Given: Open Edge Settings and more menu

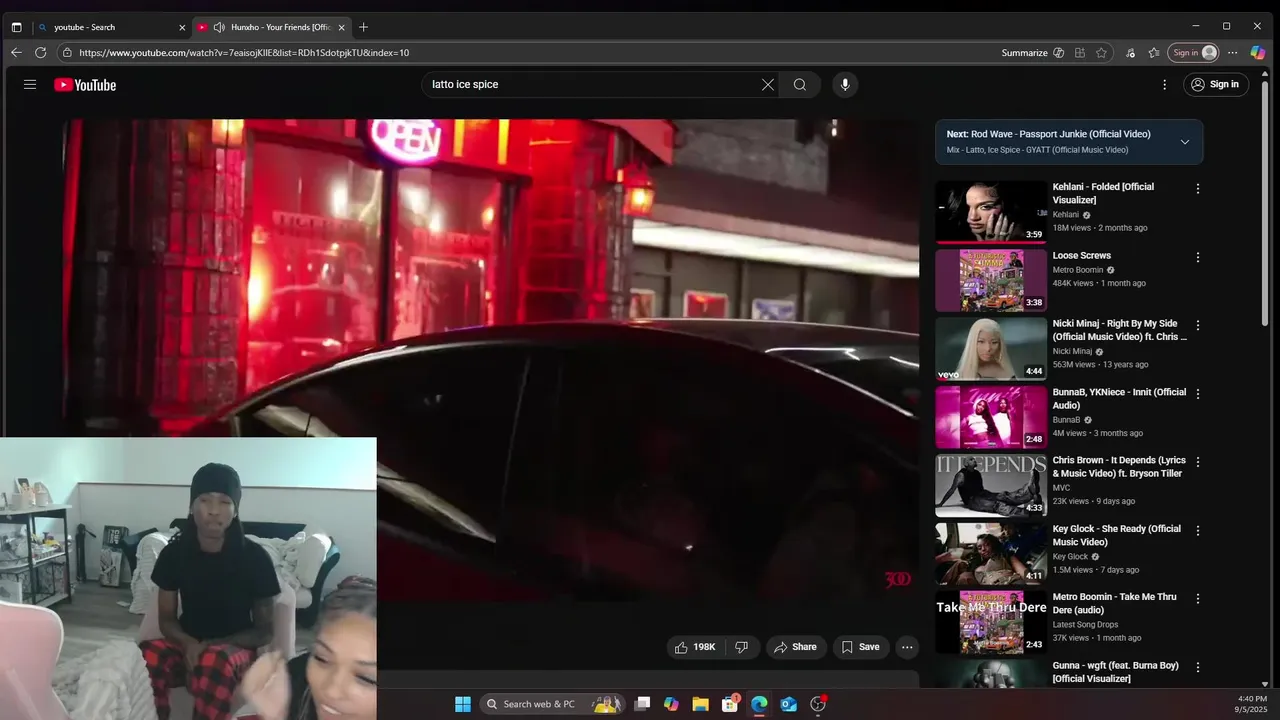Looking at the screenshot, I should click(x=1232, y=53).
